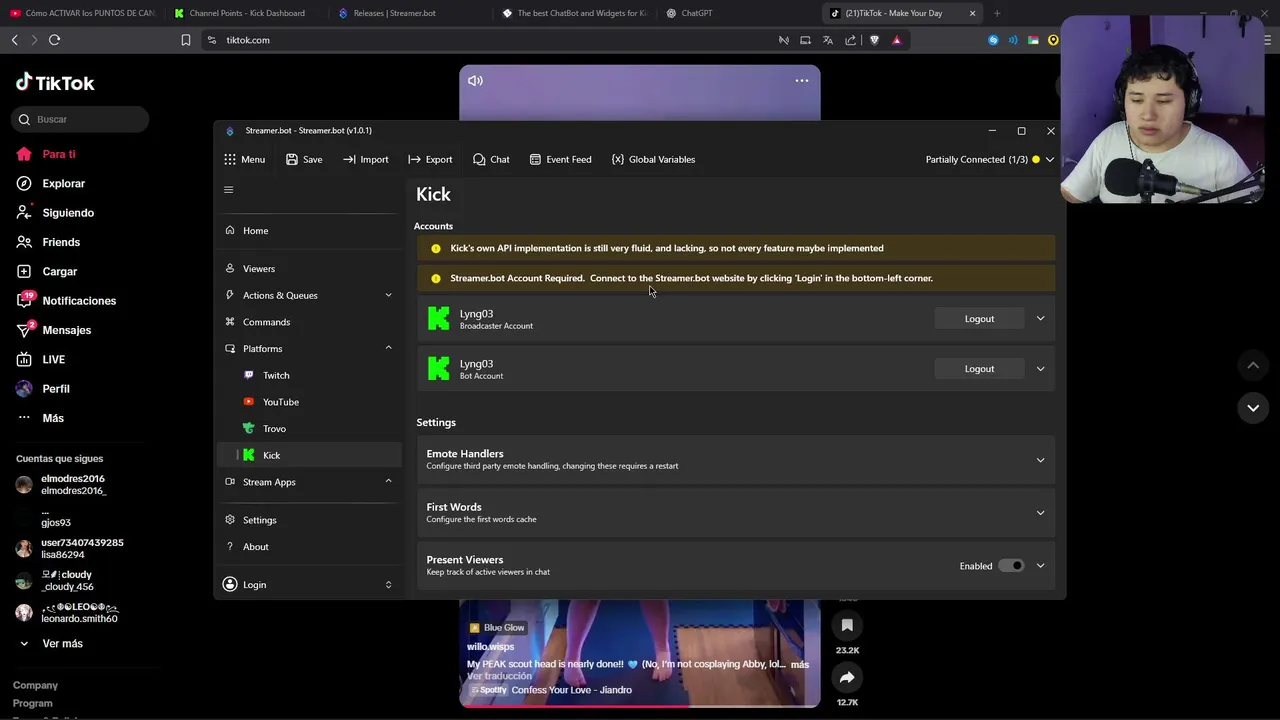Click the Kick logo of Broadcaster Account
1280x720 pixels.
pos(438,318)
